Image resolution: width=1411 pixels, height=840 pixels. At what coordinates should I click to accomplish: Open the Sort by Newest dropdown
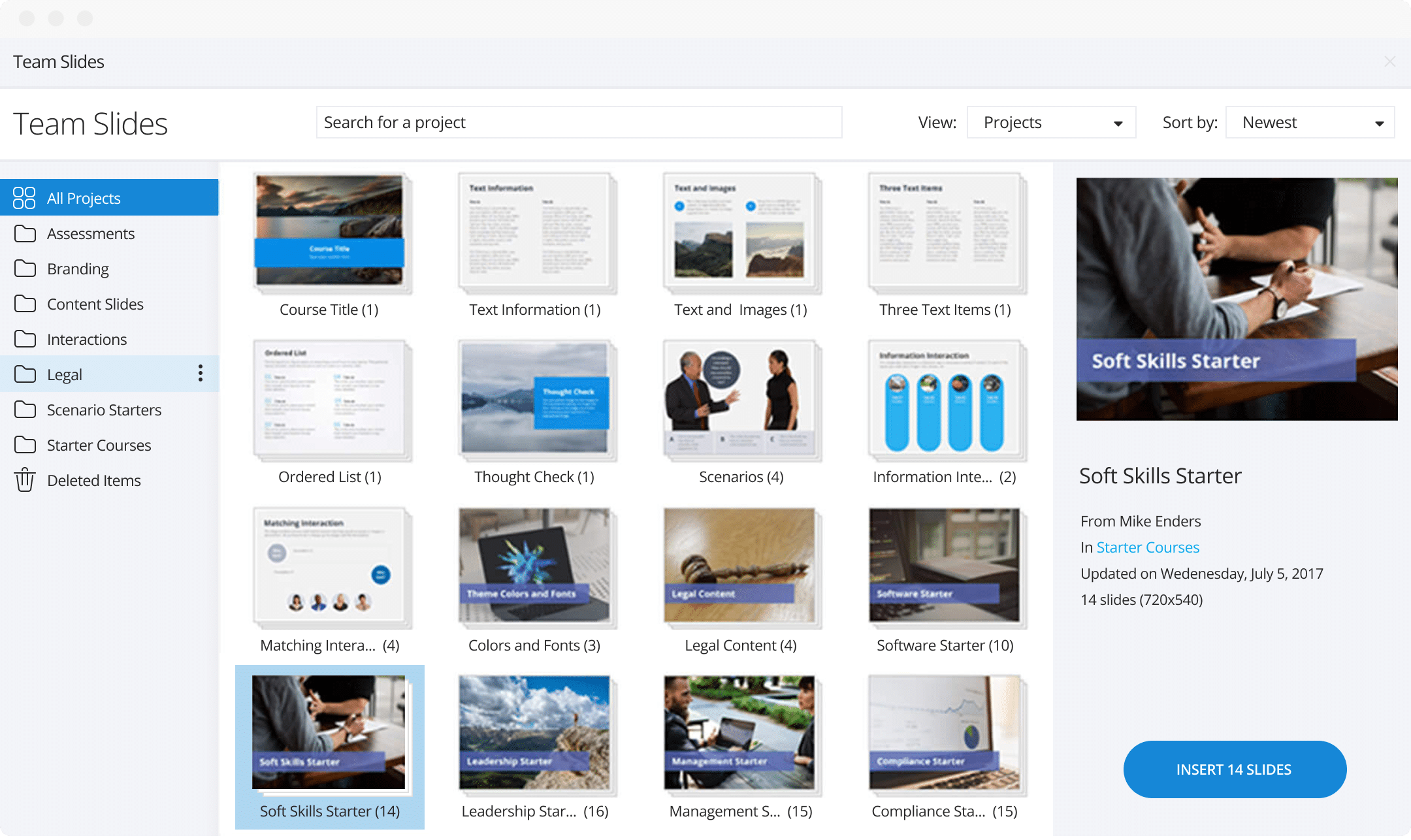coord(1309,122)
